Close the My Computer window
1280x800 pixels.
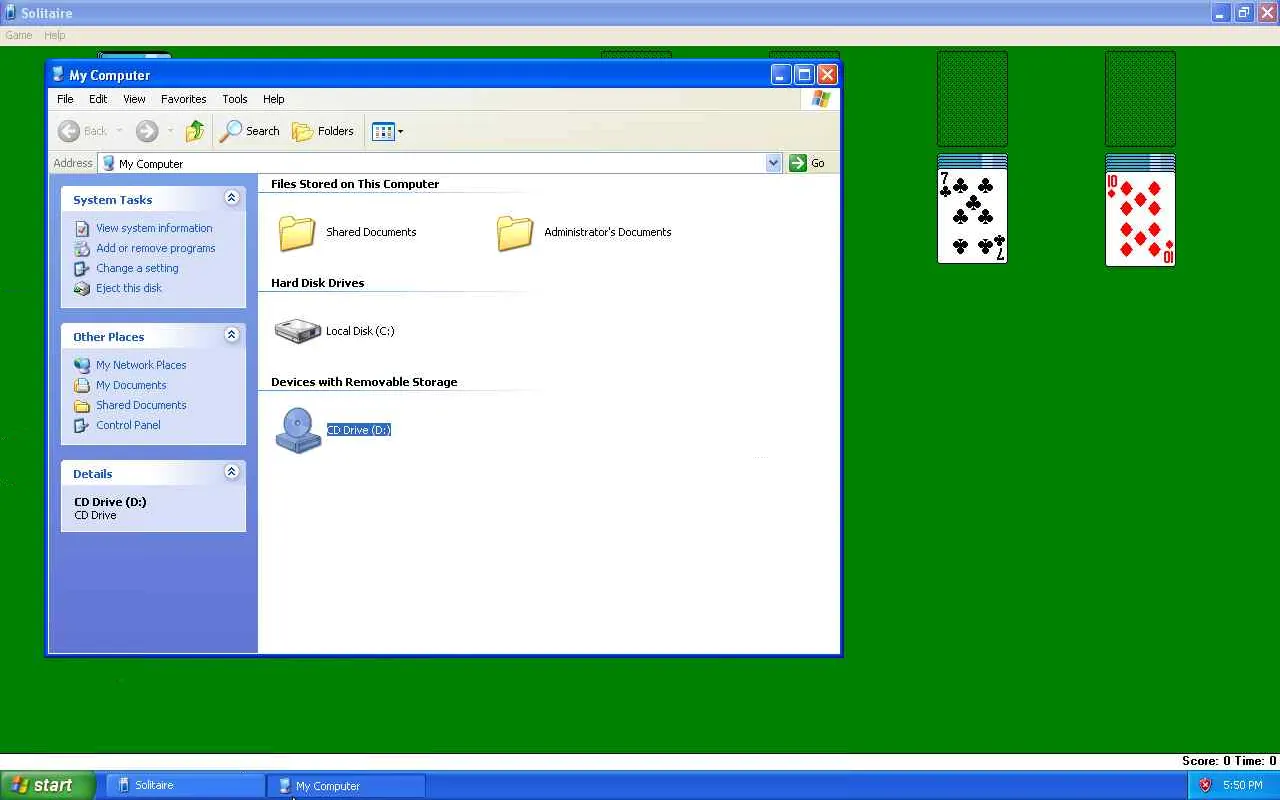827,74
